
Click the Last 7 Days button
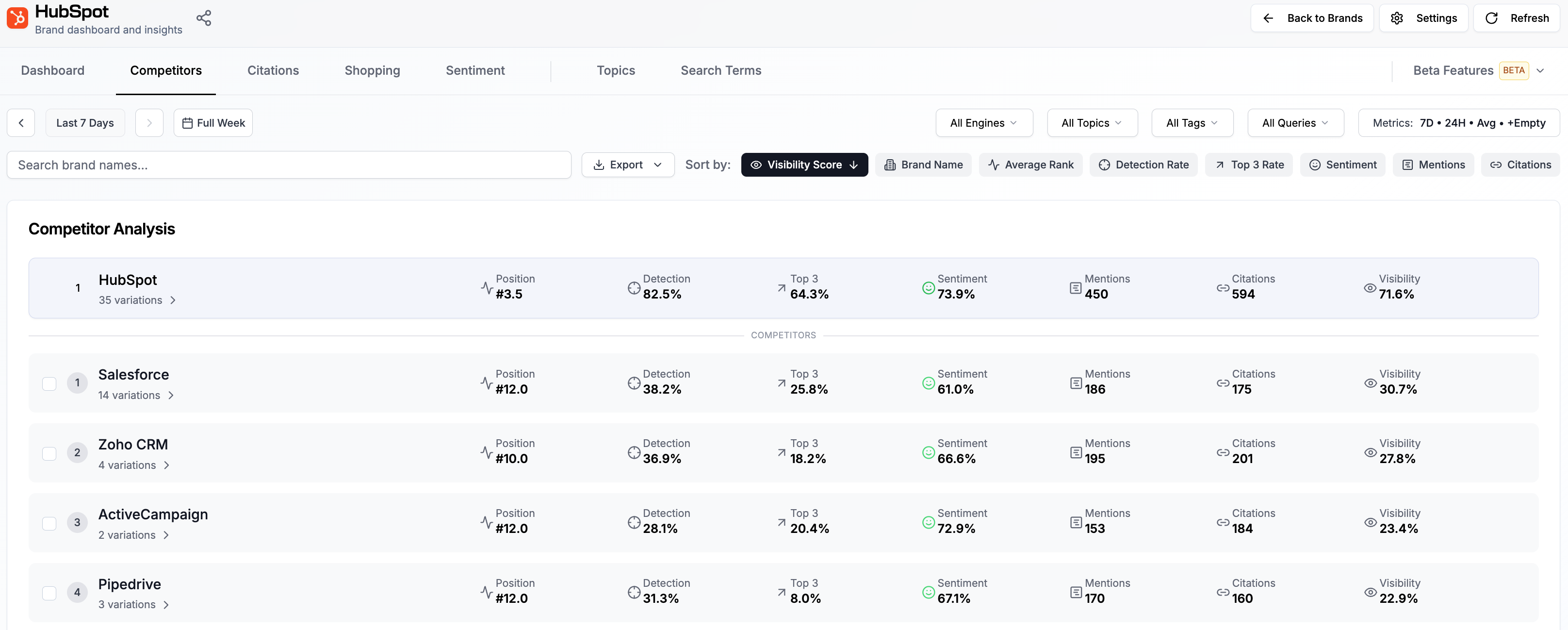[x=85, y=123]
